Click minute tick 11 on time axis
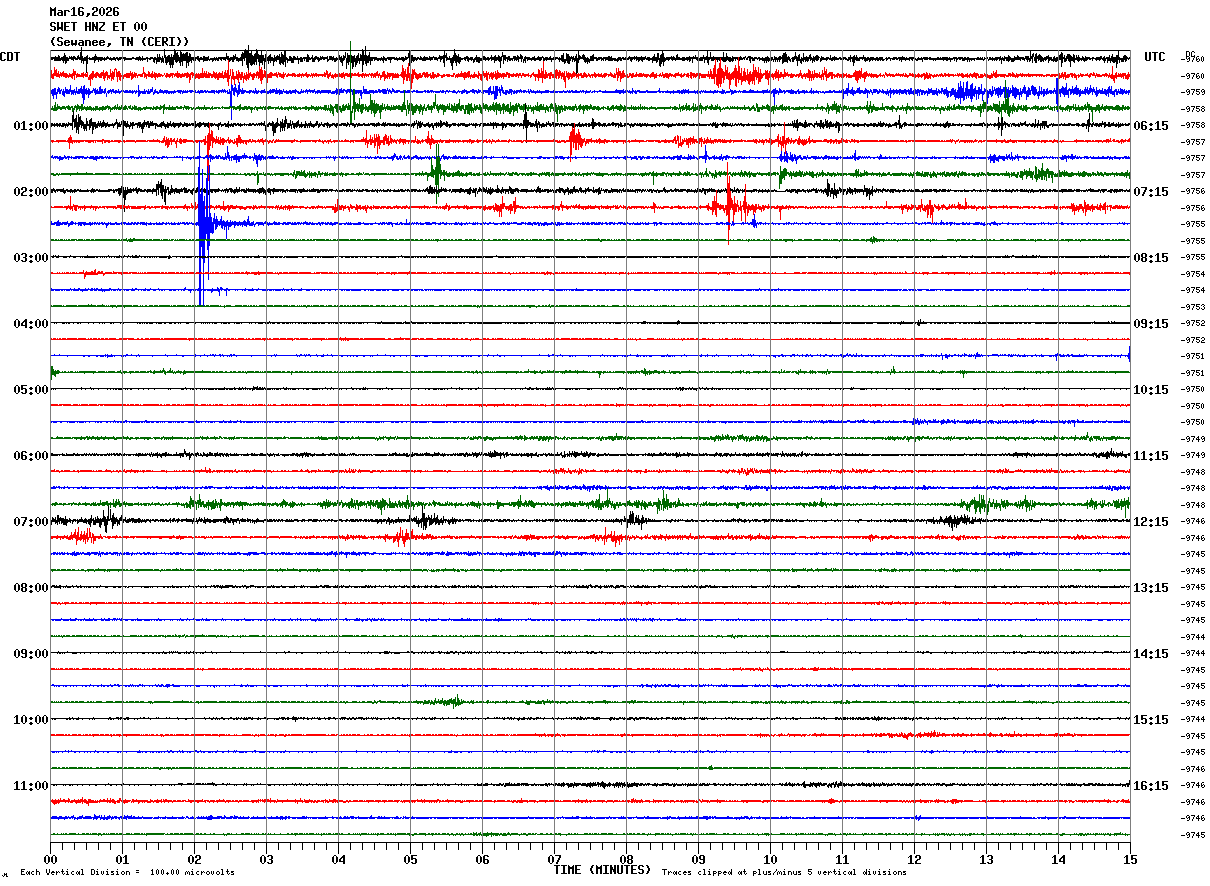1210x886 pixels. [842, 860]
